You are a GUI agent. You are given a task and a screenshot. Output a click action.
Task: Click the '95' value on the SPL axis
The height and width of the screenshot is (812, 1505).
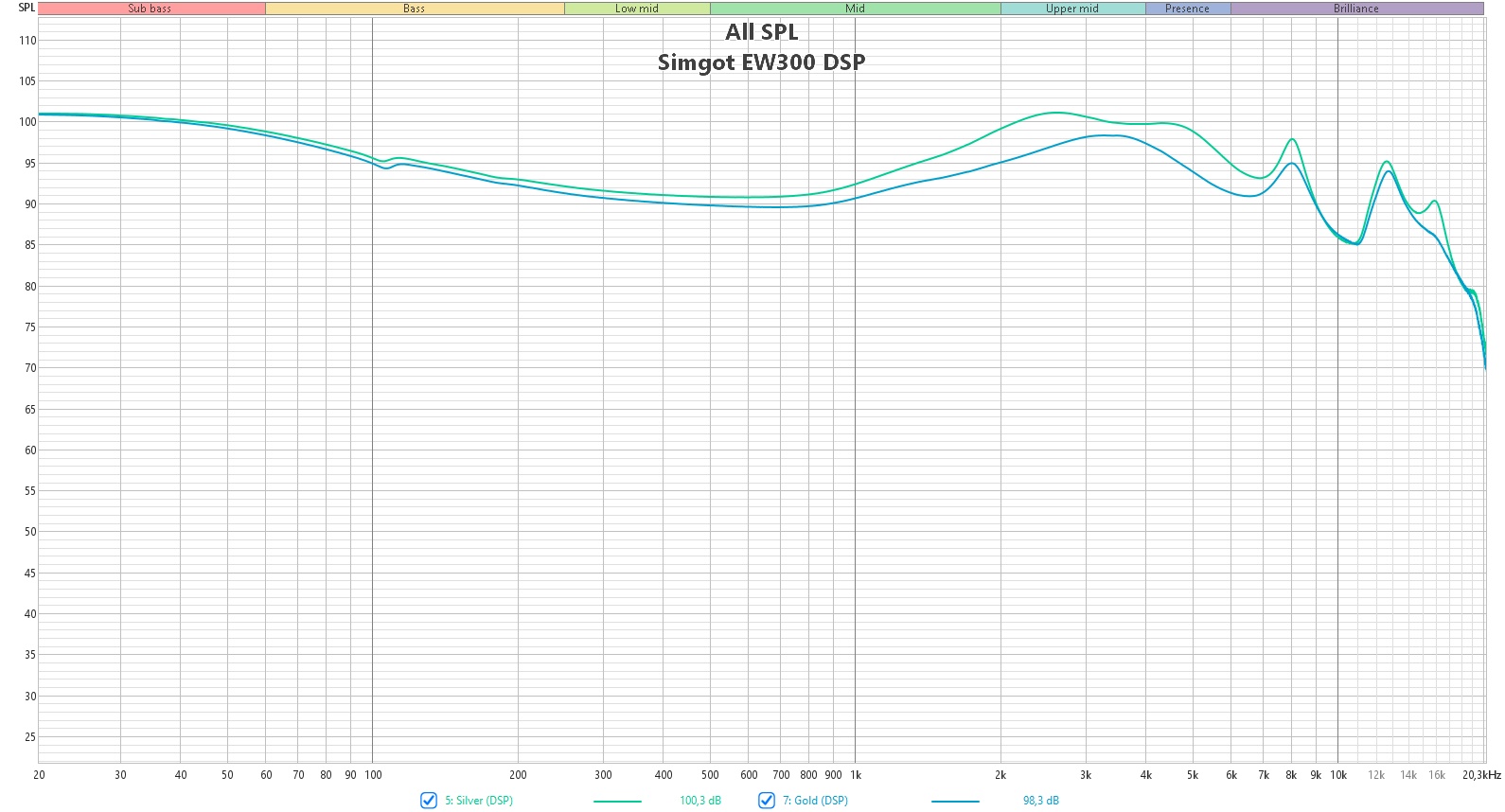[30, 164]
